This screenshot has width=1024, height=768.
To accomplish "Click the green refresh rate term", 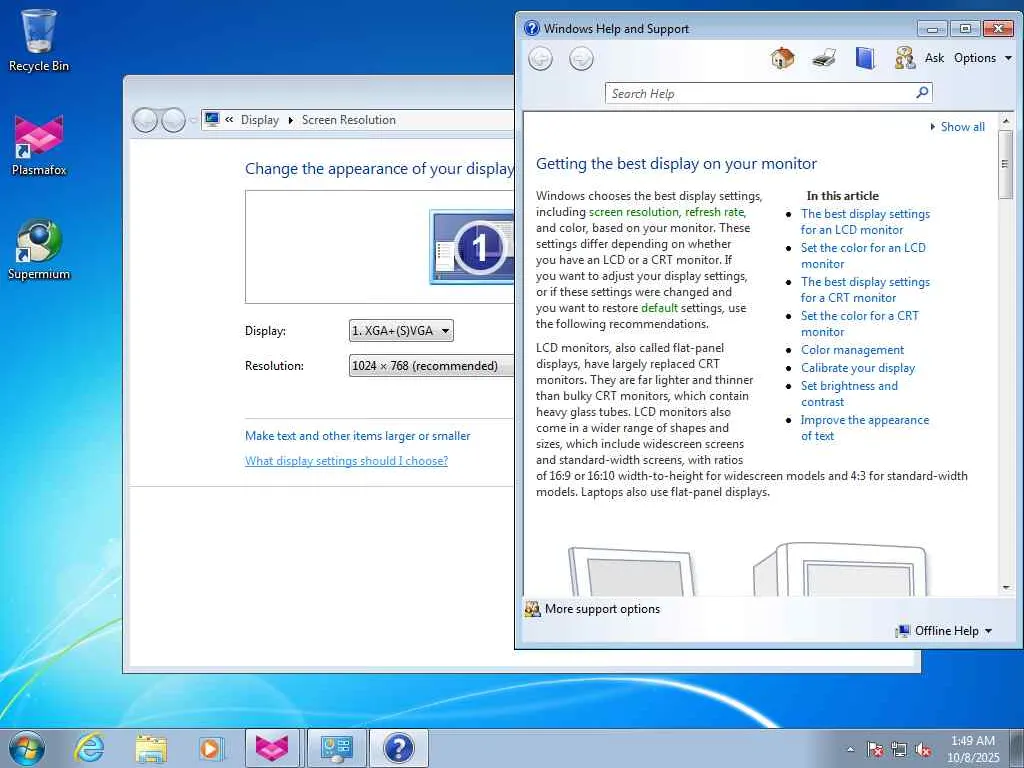I will pos(714,212).
